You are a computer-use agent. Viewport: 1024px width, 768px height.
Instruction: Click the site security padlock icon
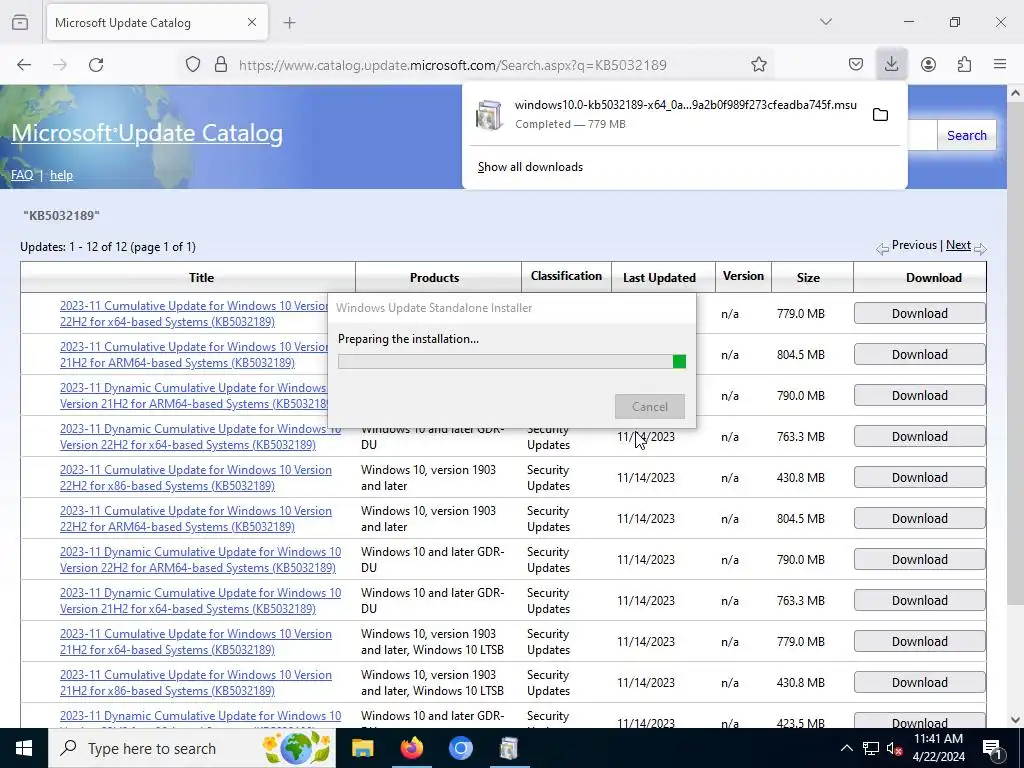pyautogui.click(x=221, y=65)
